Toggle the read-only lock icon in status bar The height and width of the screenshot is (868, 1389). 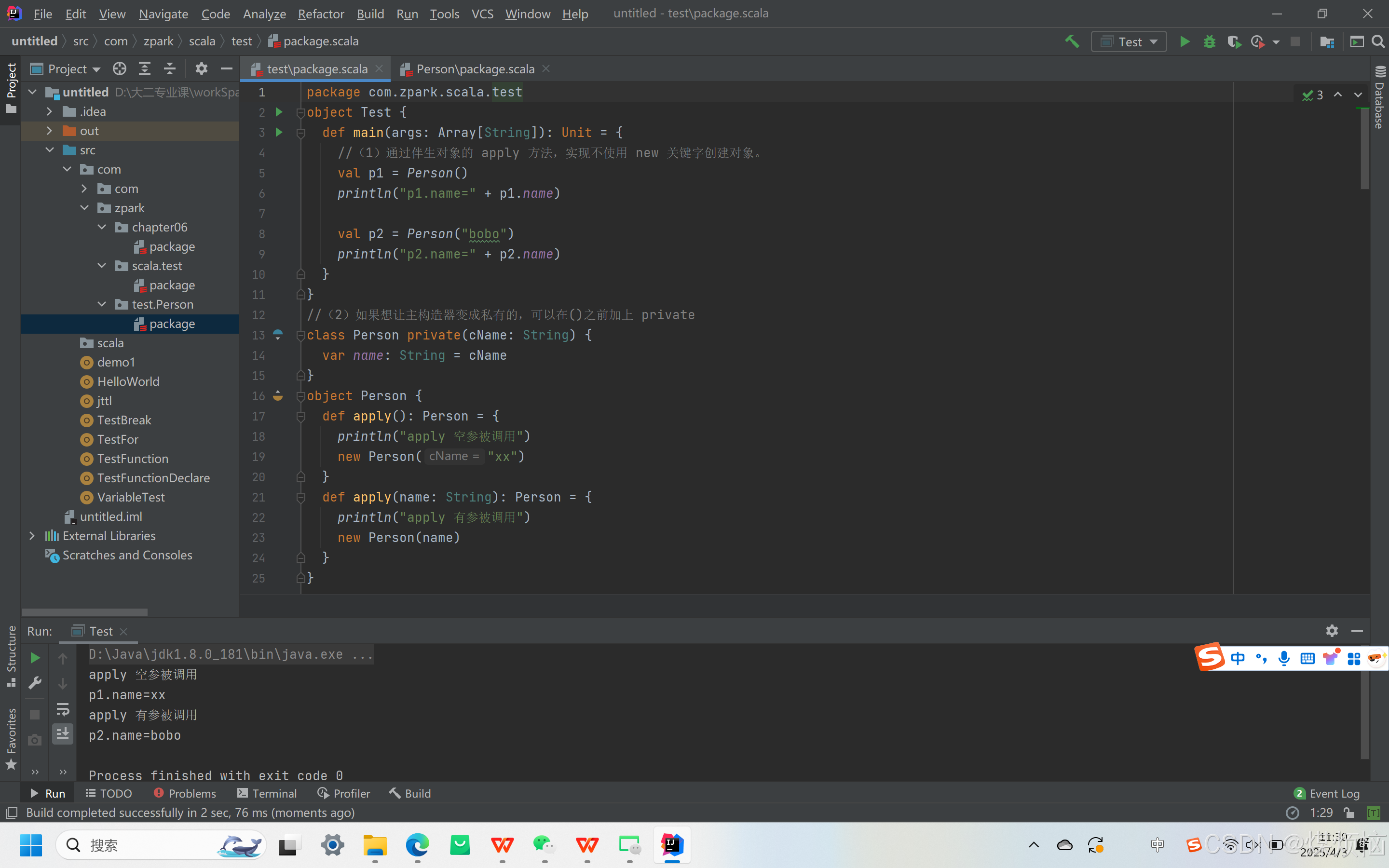point(1349,813)
